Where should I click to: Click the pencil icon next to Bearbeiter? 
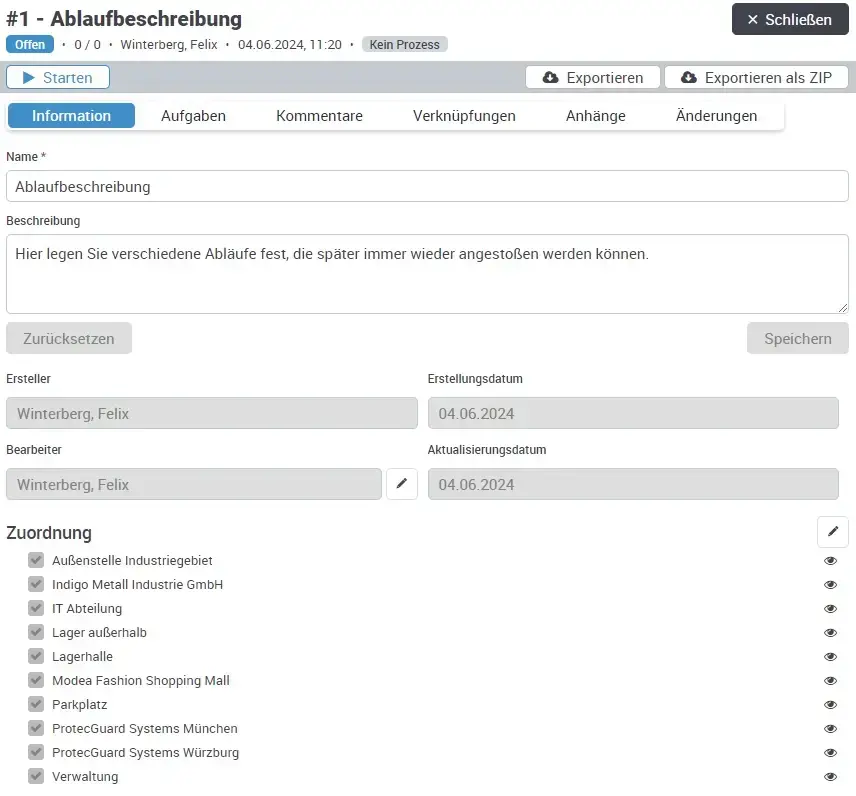[x=401, y=484]
